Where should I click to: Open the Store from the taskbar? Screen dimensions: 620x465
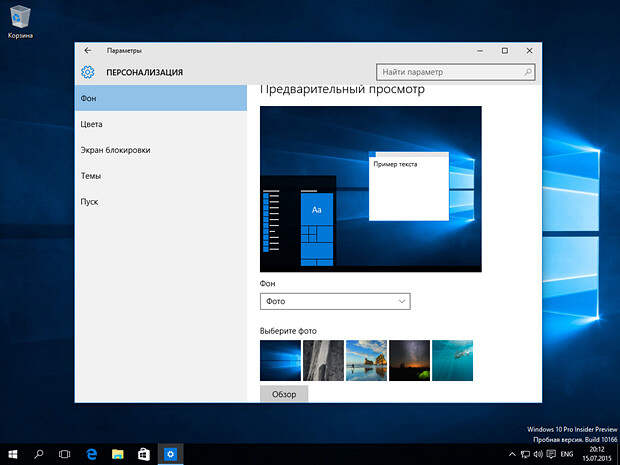point(144,454)
